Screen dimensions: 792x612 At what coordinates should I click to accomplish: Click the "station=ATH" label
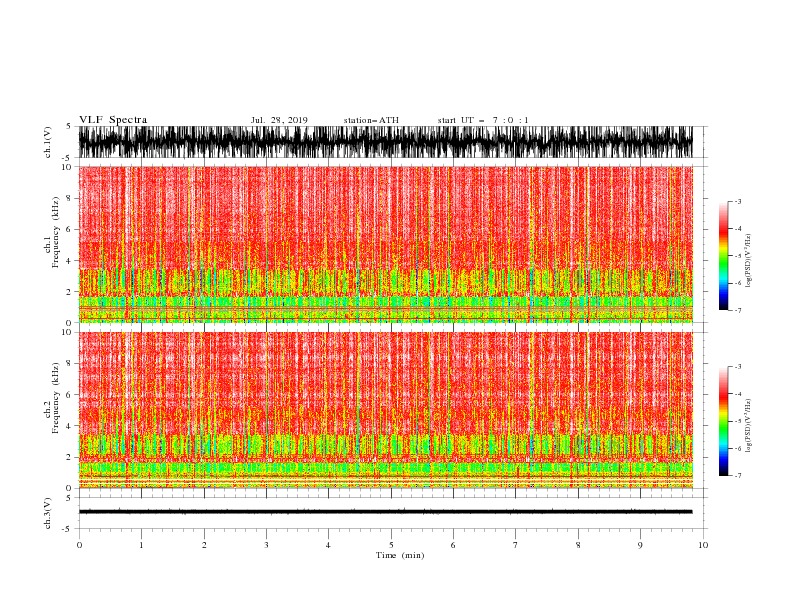point(371,120)
